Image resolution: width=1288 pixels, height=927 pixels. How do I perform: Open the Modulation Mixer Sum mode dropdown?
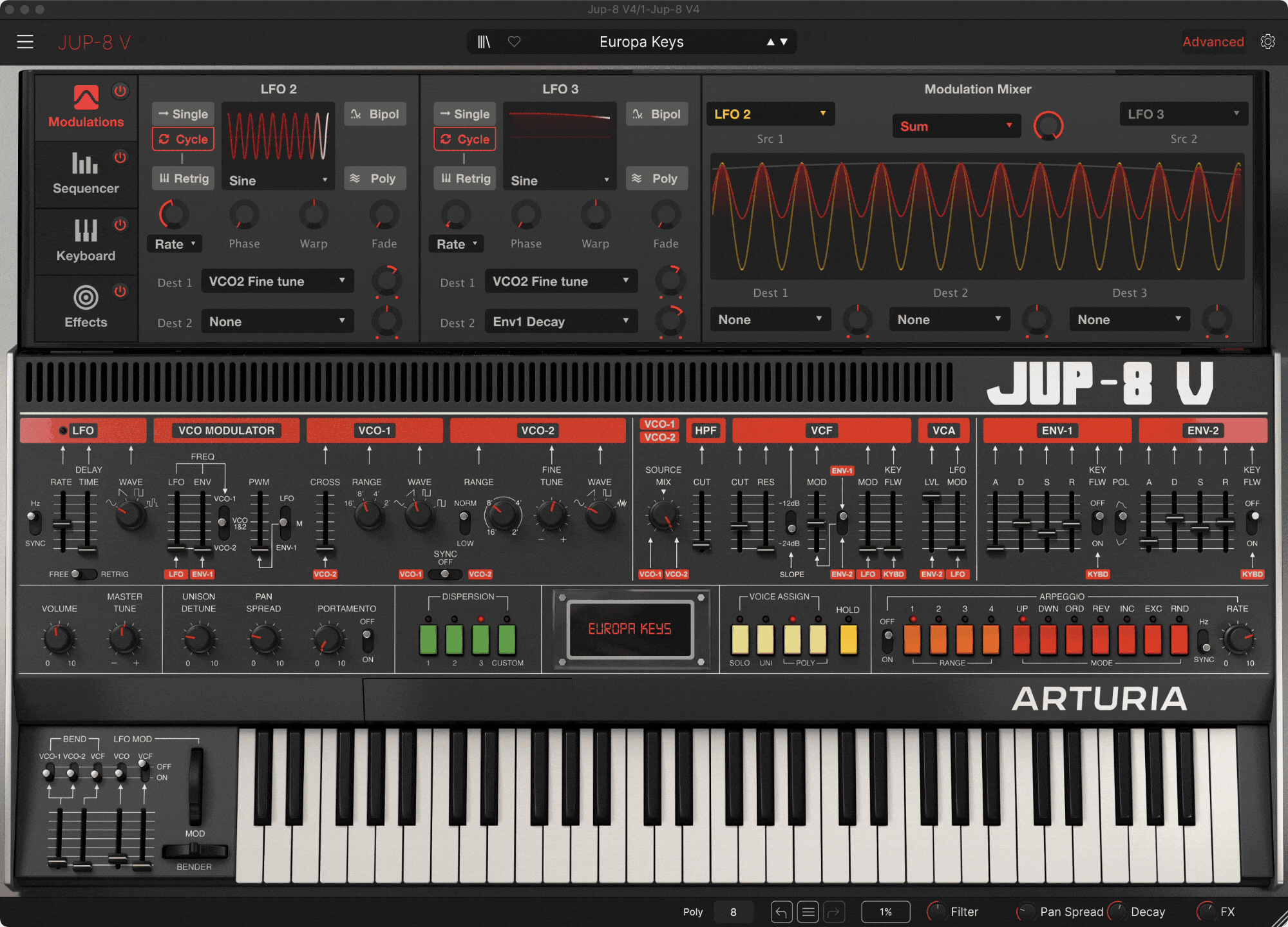[x=956, y=126]
